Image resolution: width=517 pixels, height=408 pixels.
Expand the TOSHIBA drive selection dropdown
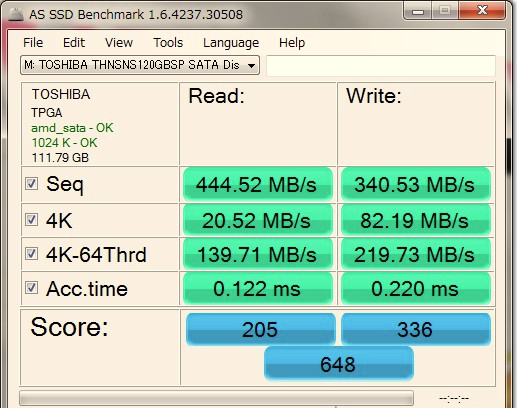pos(140,65)
